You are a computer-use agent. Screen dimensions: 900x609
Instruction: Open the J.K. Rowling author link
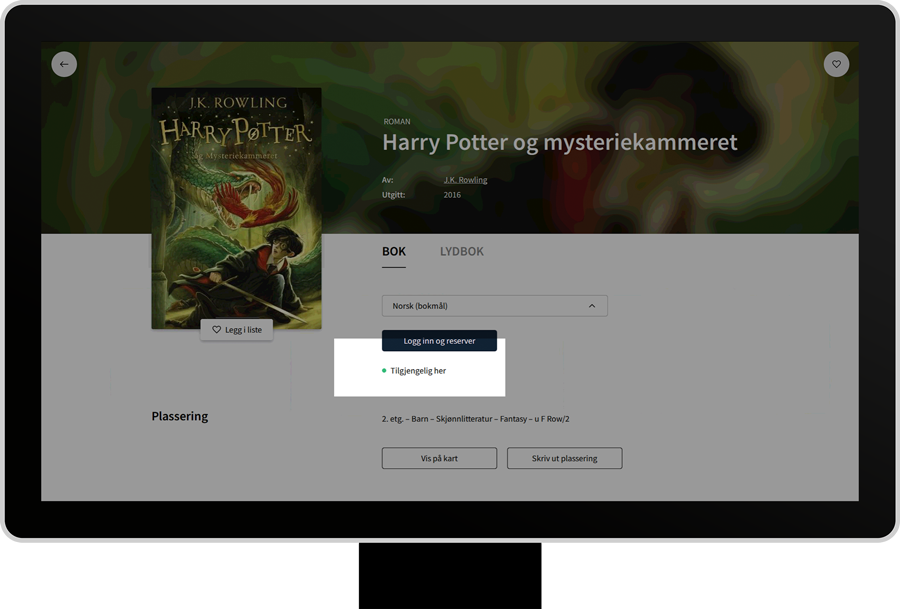coord(465,180)
